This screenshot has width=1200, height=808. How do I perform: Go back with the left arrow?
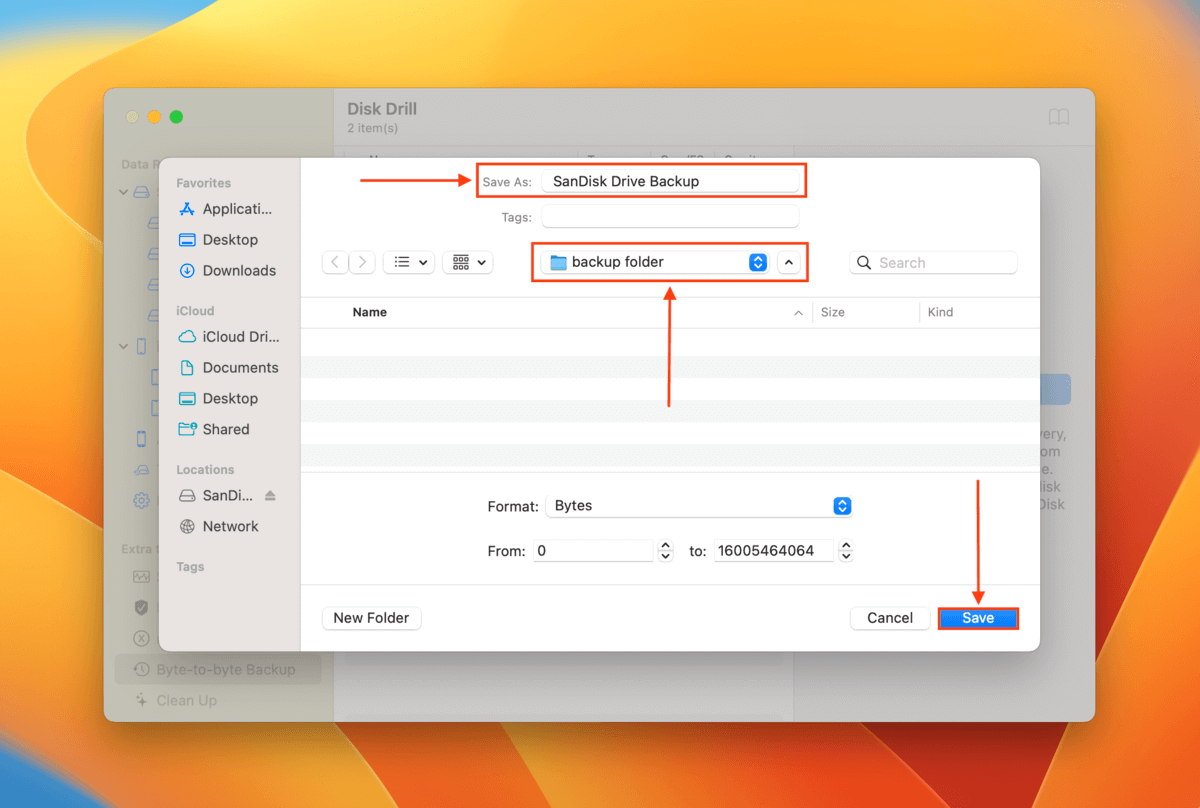335,262
